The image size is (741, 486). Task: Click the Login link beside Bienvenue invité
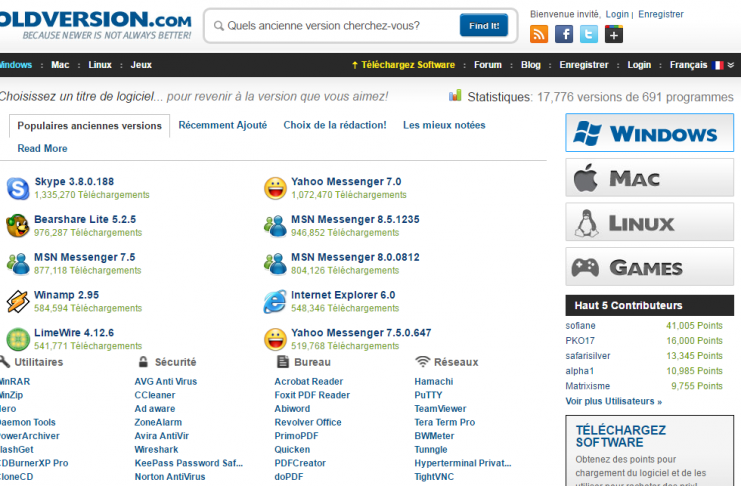(x=617, y=14)
